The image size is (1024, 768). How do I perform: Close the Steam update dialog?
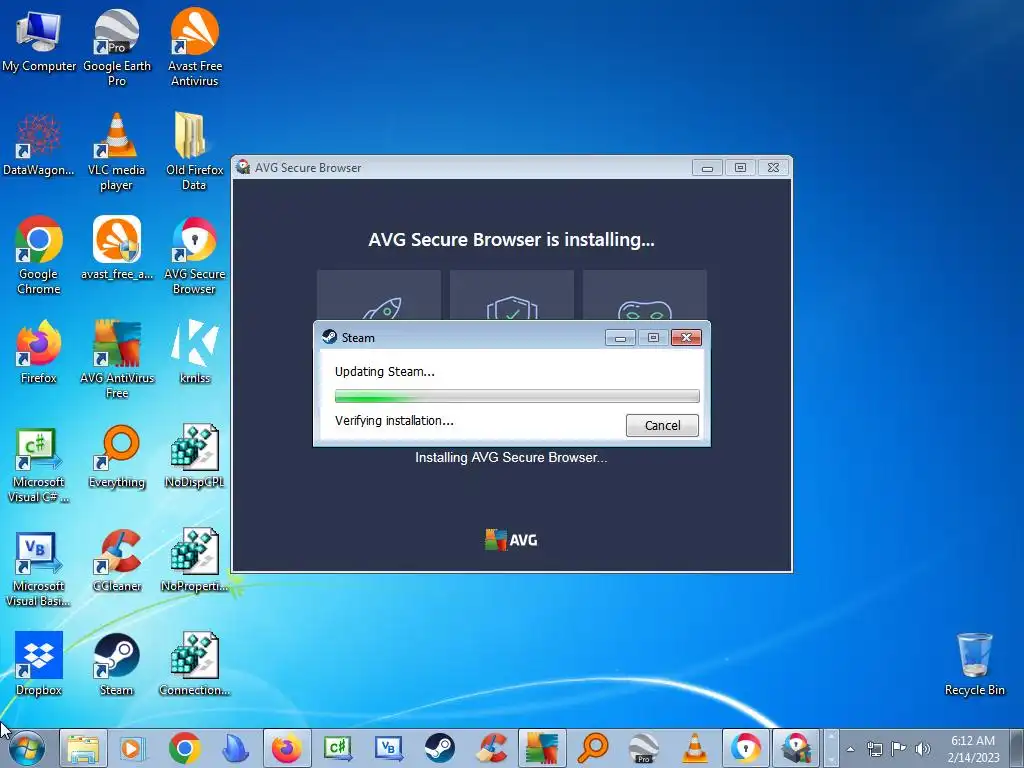[686, 338]
